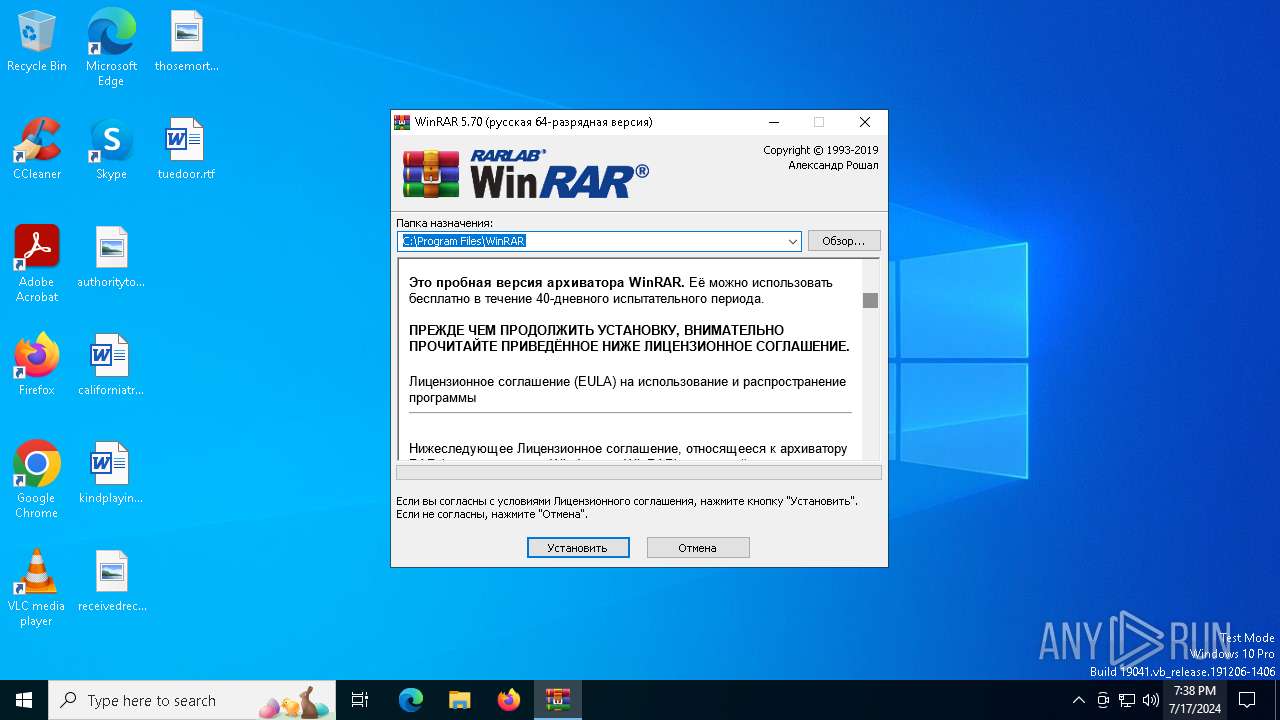This screenshot has width=1280, height=720.
Task: Select the californiatr... Word document icon
Action: (x=111, y=366)
